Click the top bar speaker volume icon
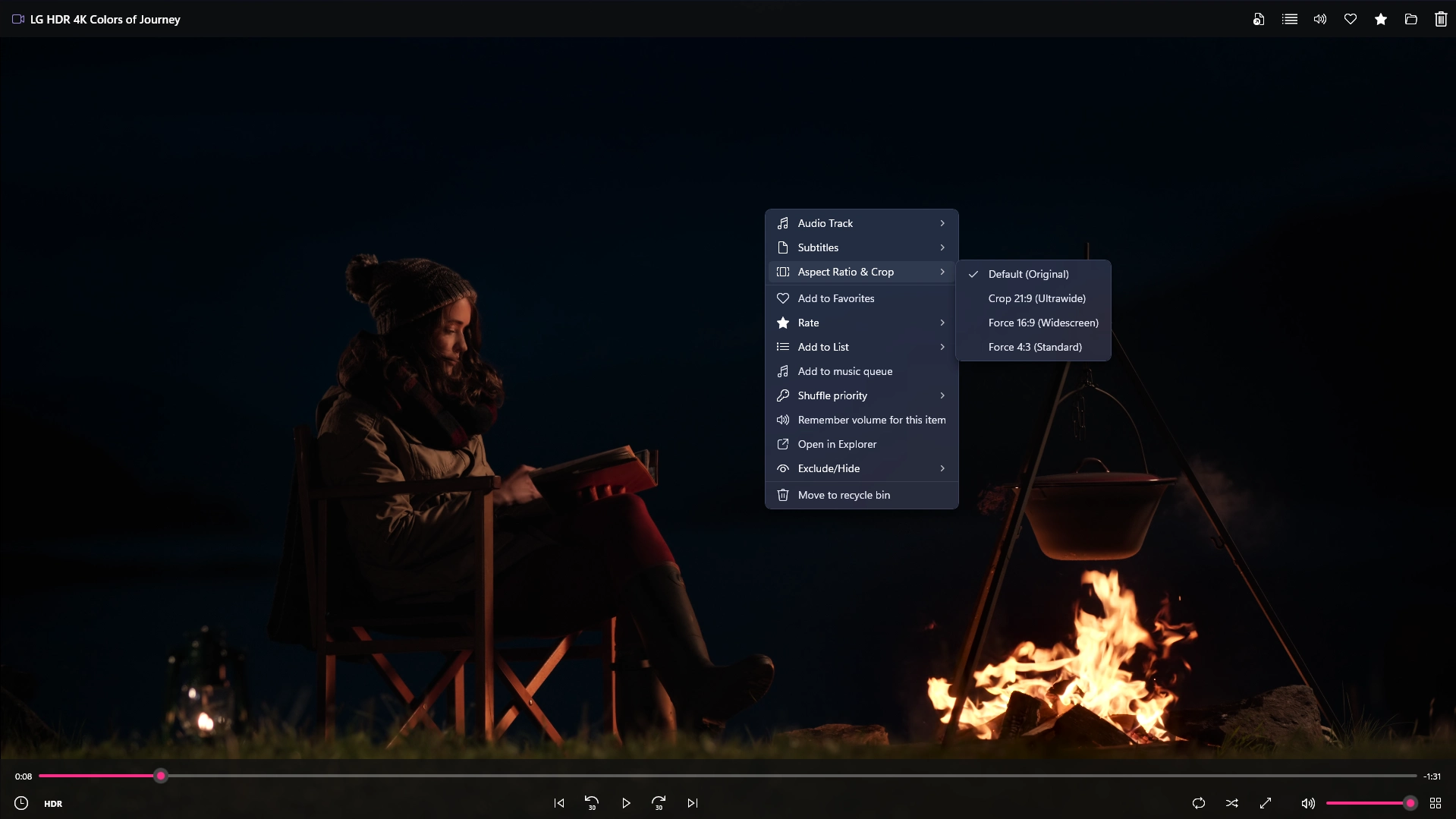1456x819 pixels. 1320,19
